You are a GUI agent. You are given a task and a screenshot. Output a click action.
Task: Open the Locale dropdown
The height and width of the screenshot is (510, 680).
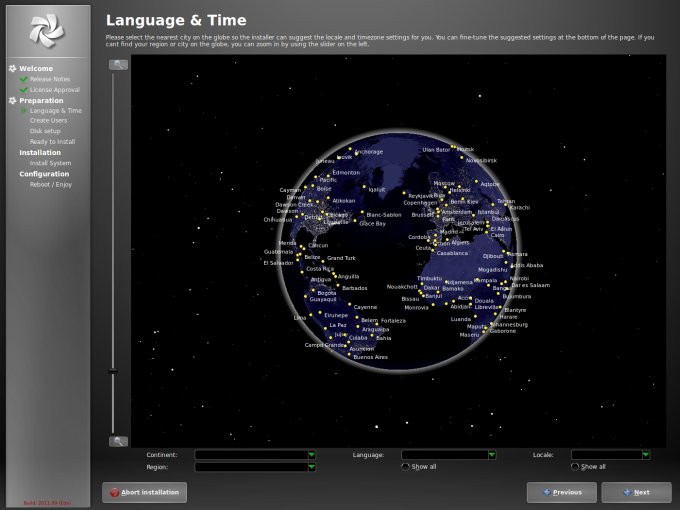(611, 454)
